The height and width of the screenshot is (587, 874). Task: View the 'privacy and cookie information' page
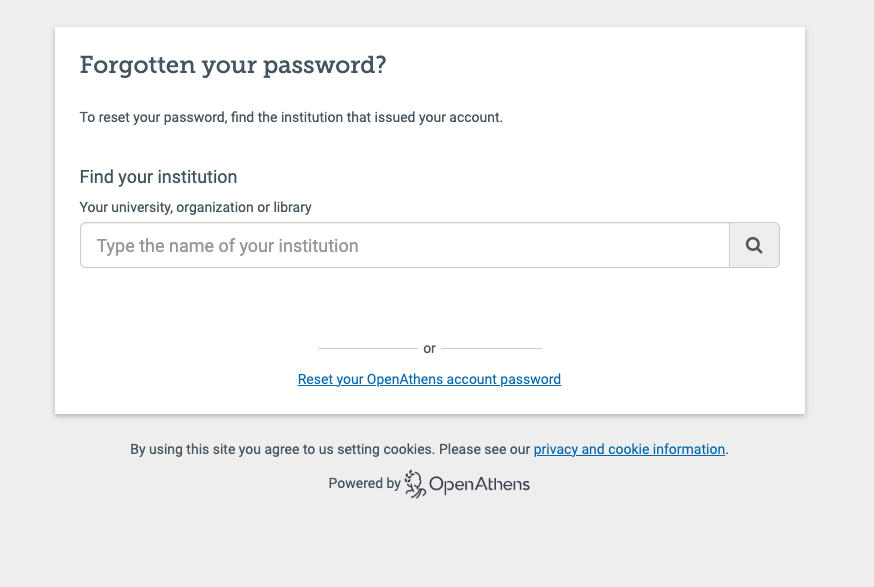[628, 449]
